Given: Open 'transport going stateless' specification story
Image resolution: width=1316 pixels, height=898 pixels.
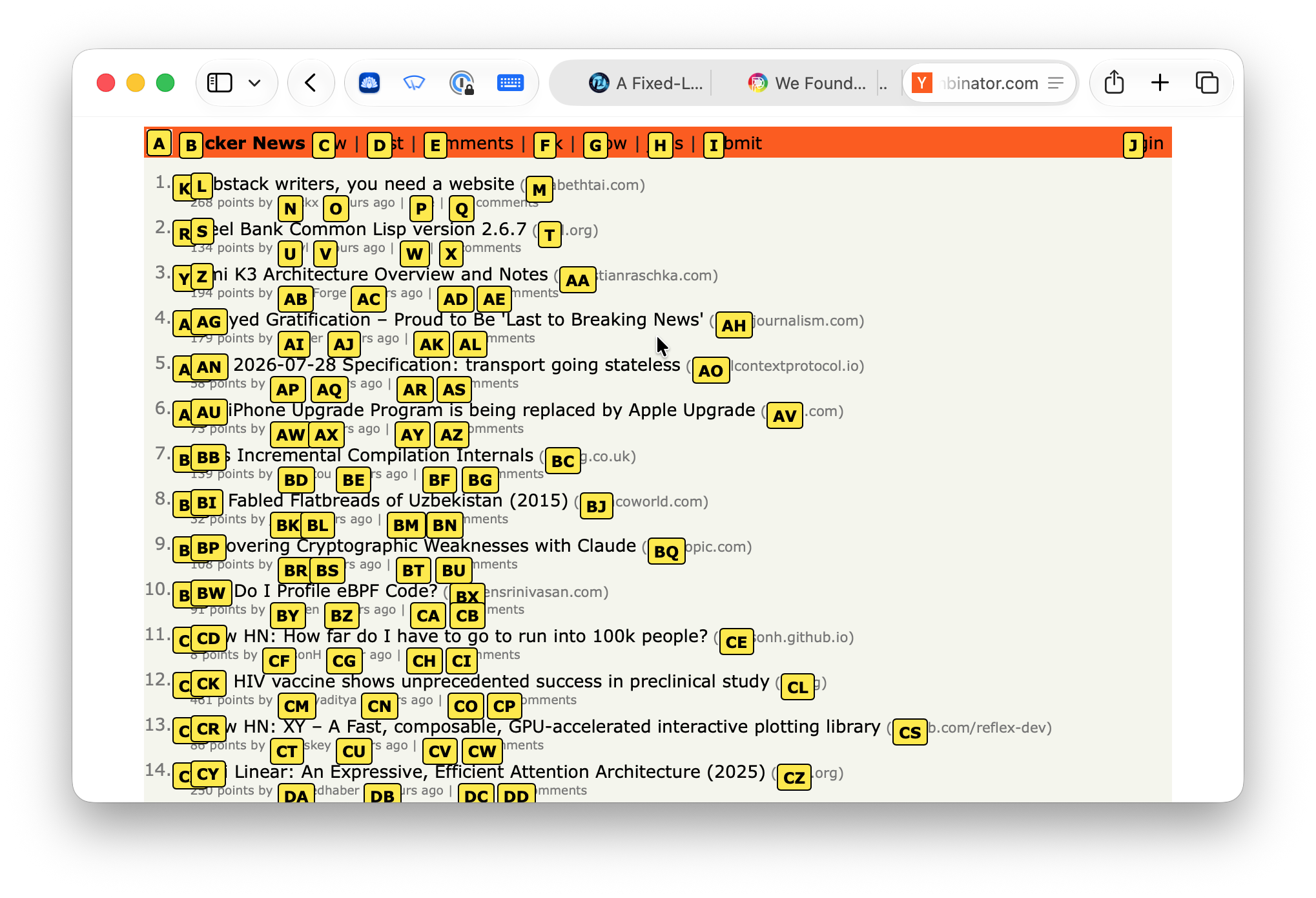Looking at the screenshot, I should click(x=437, y=365).
